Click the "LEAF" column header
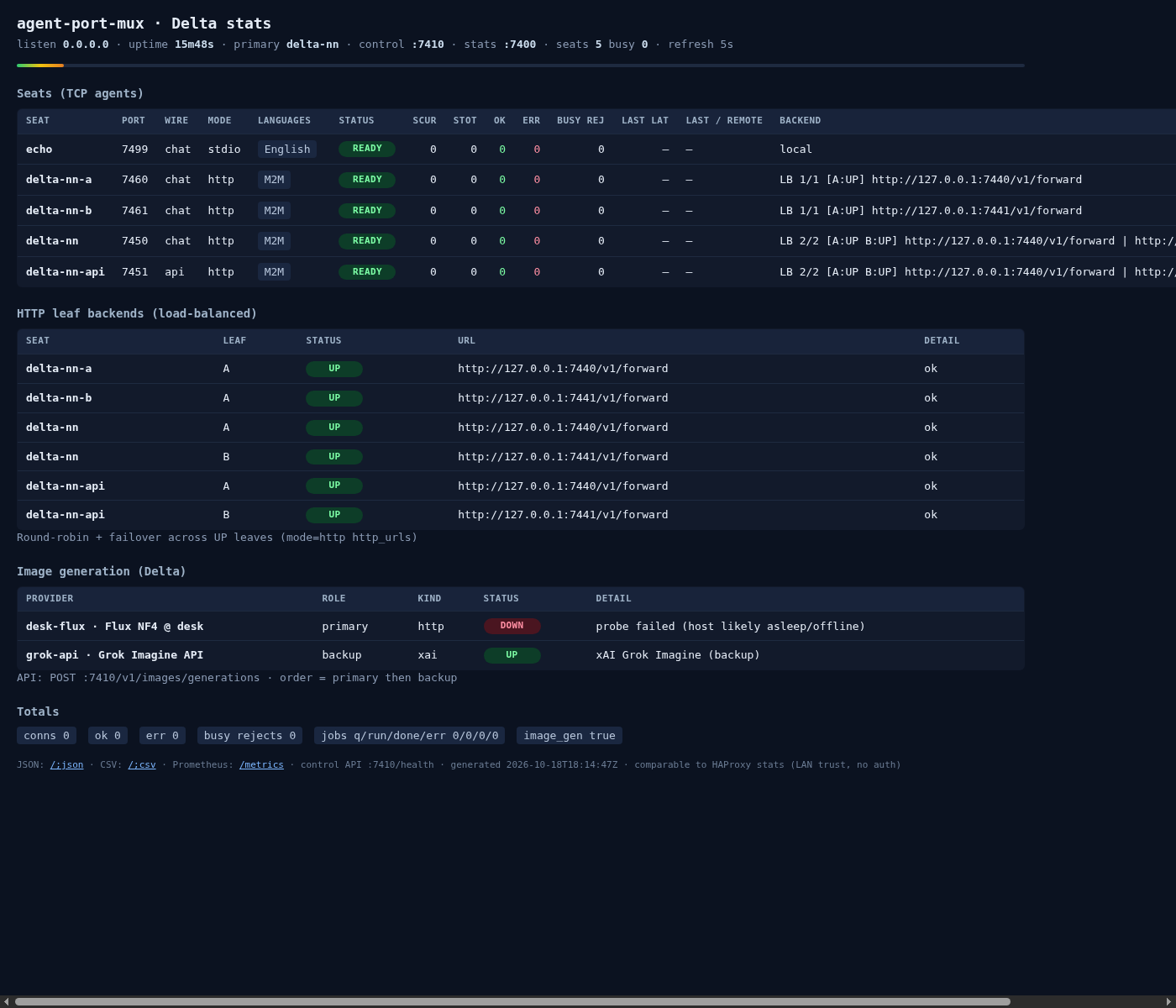This screenshot has height=1008, width=1176. (x=234, y=341)
